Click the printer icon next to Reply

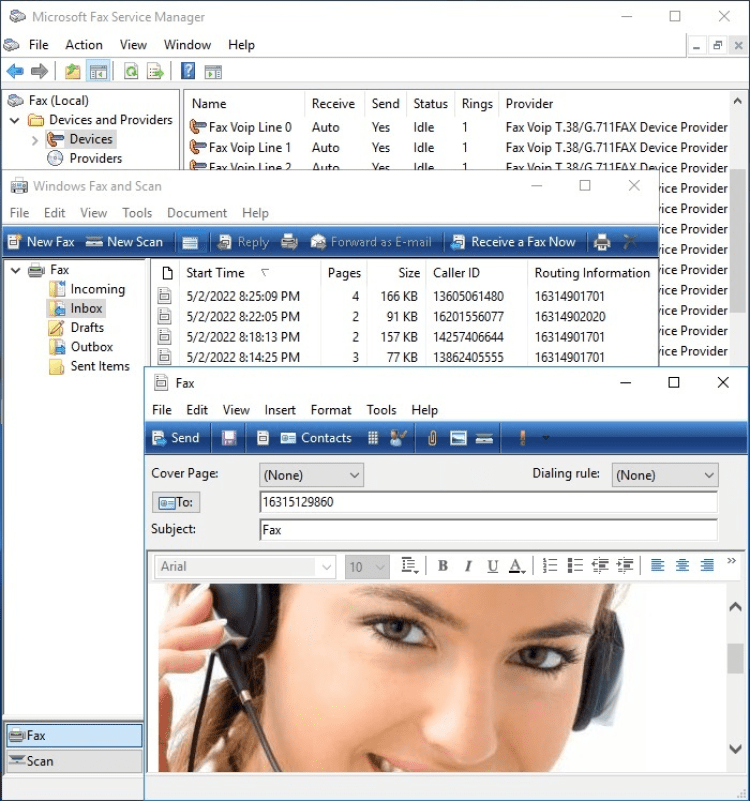pos(289,242)
